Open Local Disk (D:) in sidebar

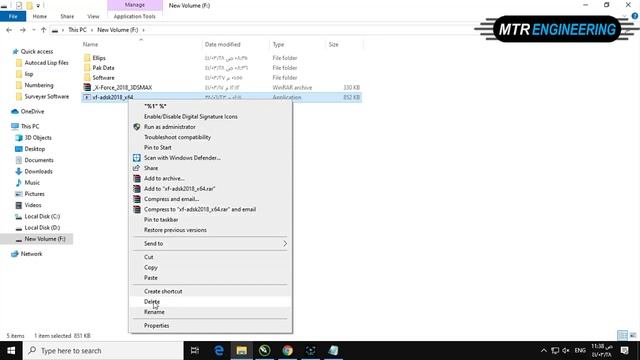click(42, 228)
